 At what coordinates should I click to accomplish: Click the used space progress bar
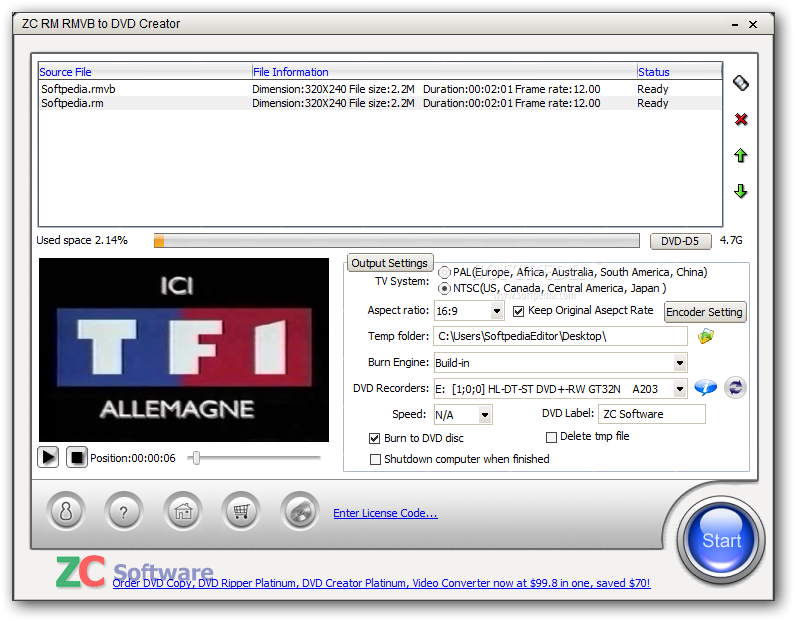pyautogui.click(x=396, y=241)
